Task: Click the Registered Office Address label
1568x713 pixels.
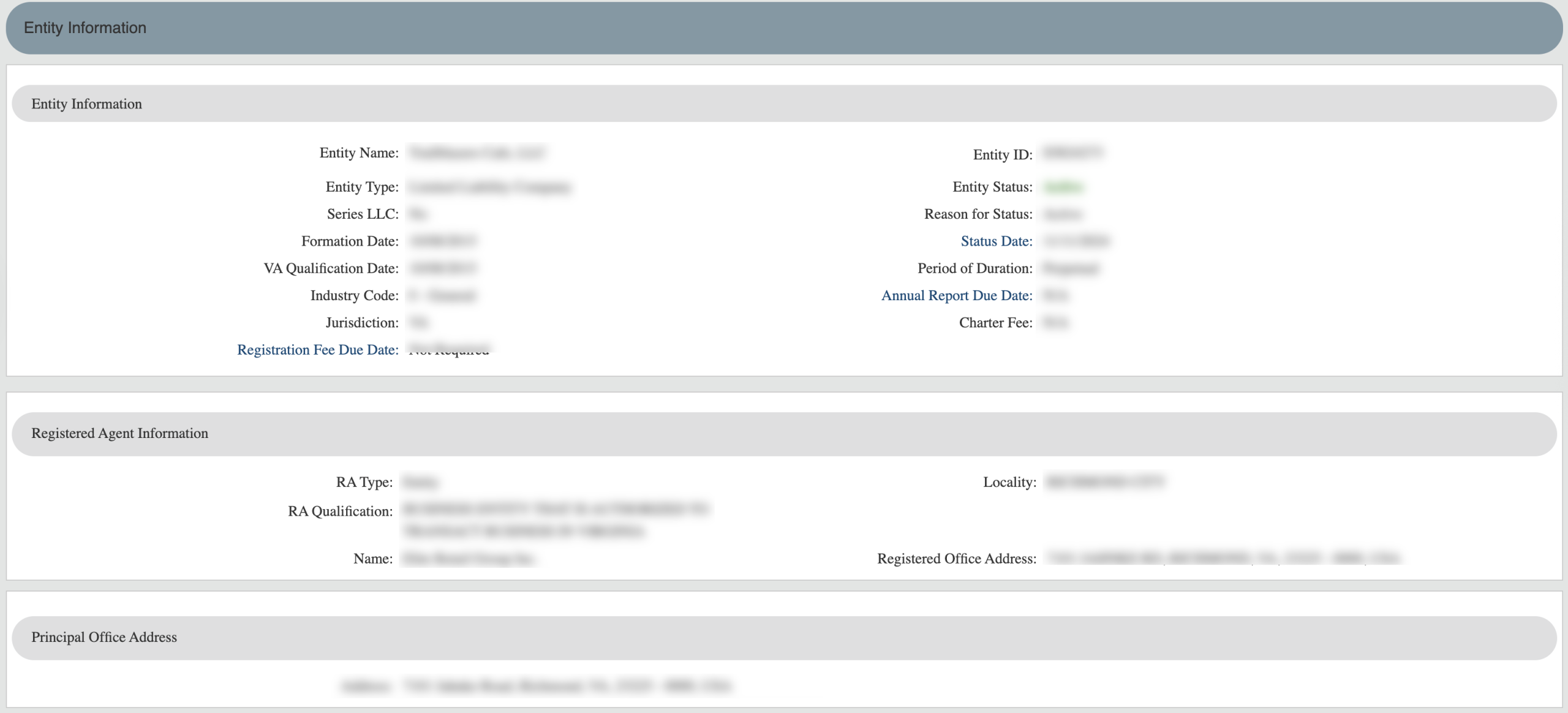Action: [956, 559]
